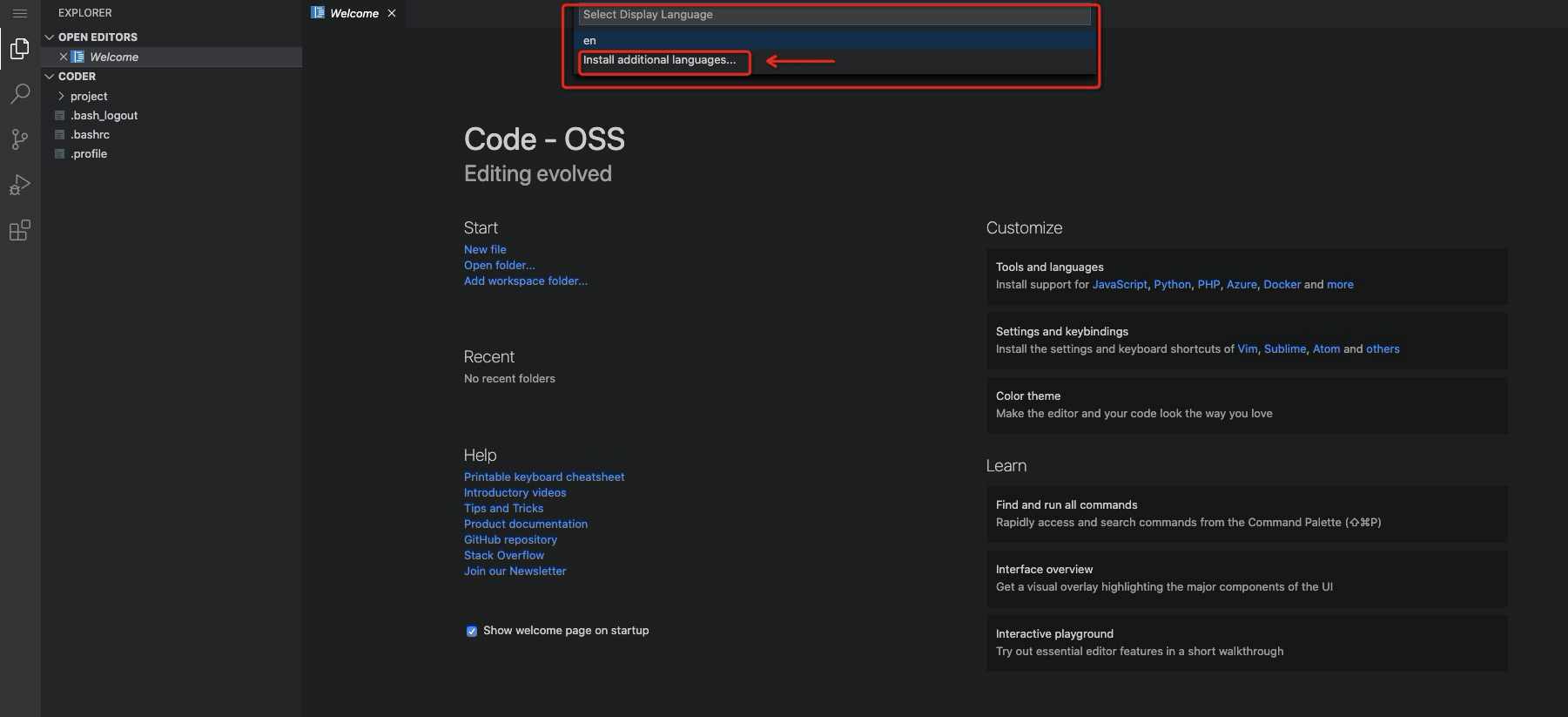Install PHP language support link
This screenshot has height=717, width=1568.
pyautogui.click(x=1208, y=284)
